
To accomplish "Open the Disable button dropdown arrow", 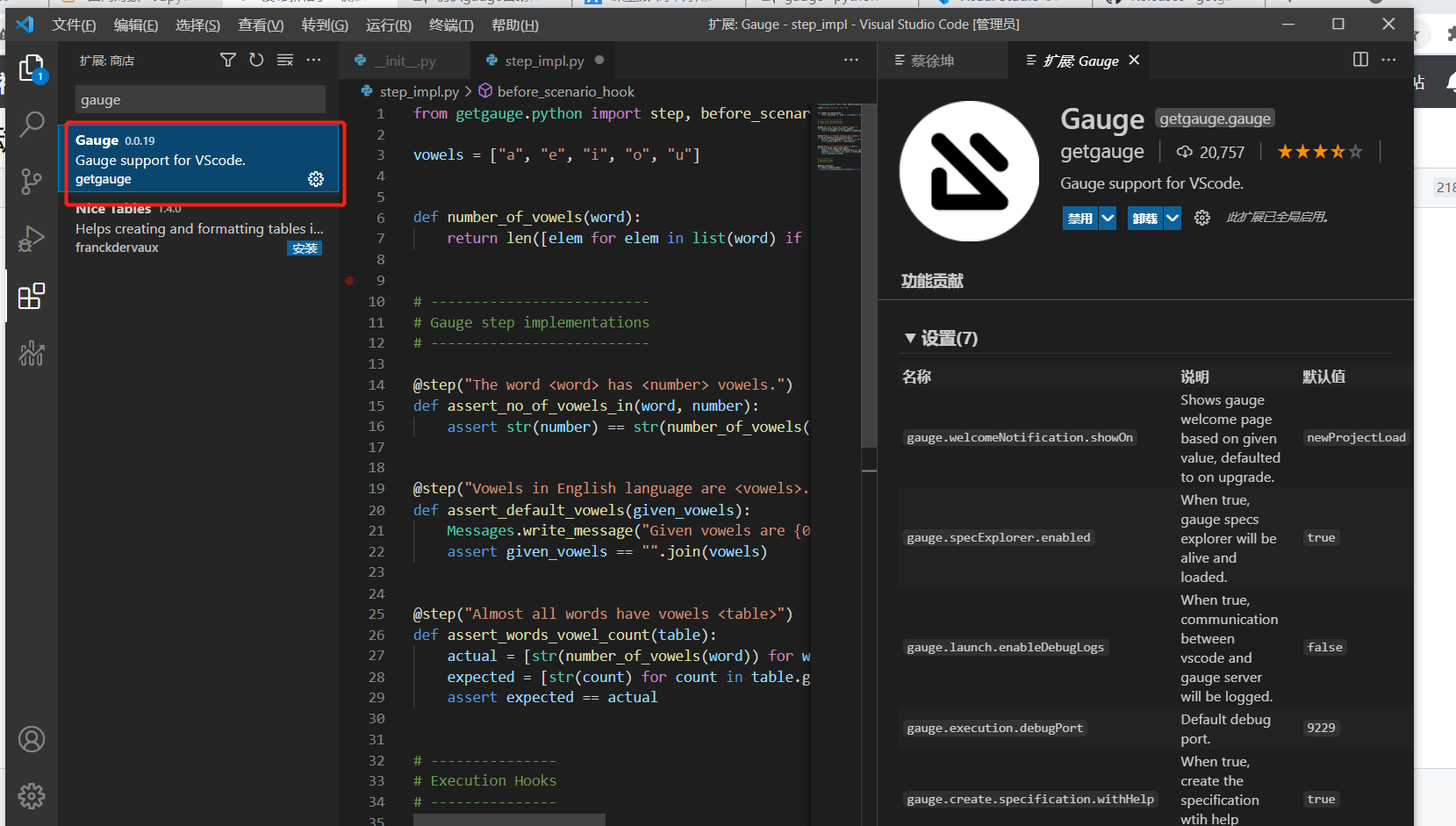I will (x=1108, y=218).
